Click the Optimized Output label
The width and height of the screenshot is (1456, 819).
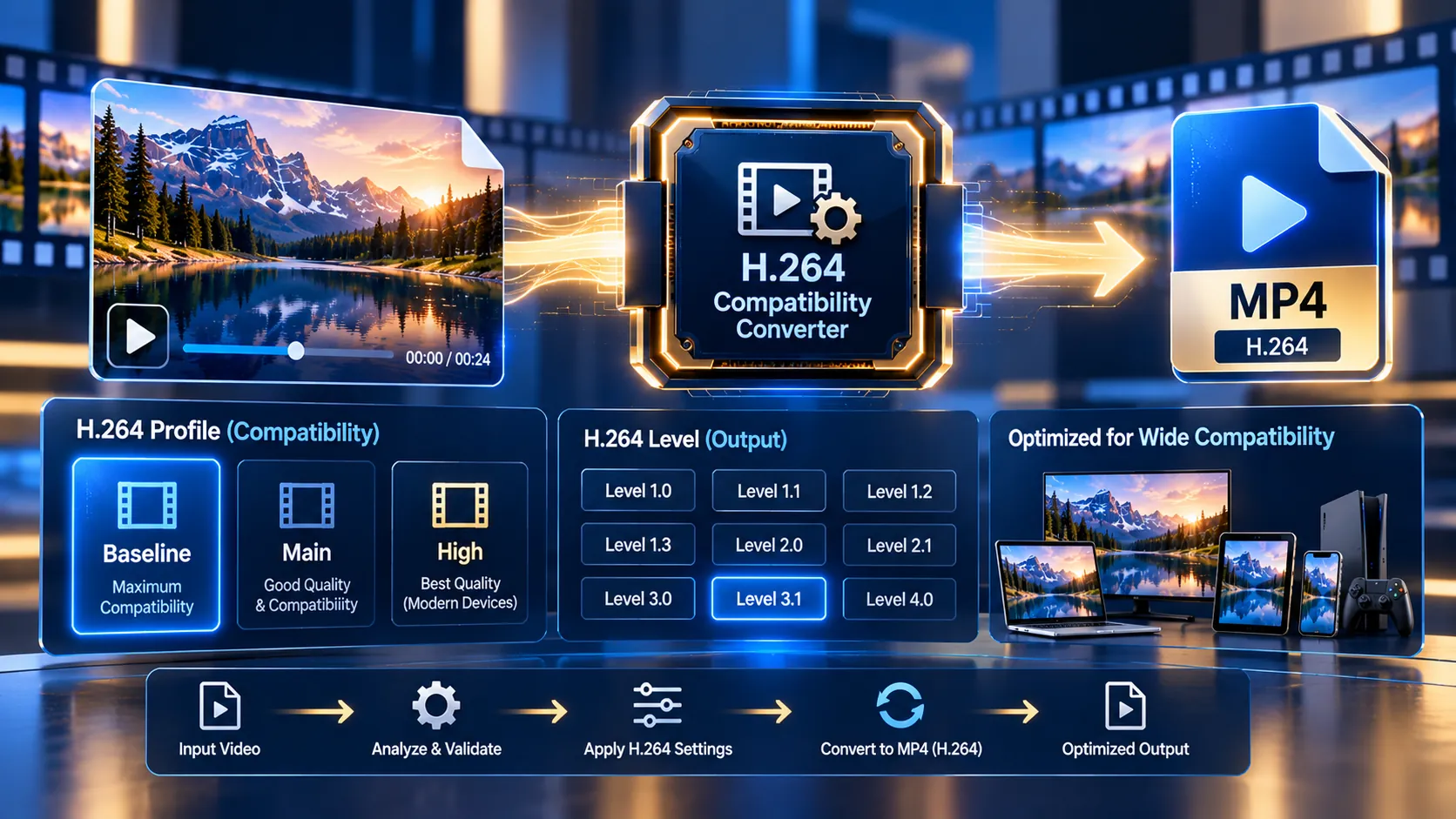coord(1125,749)
